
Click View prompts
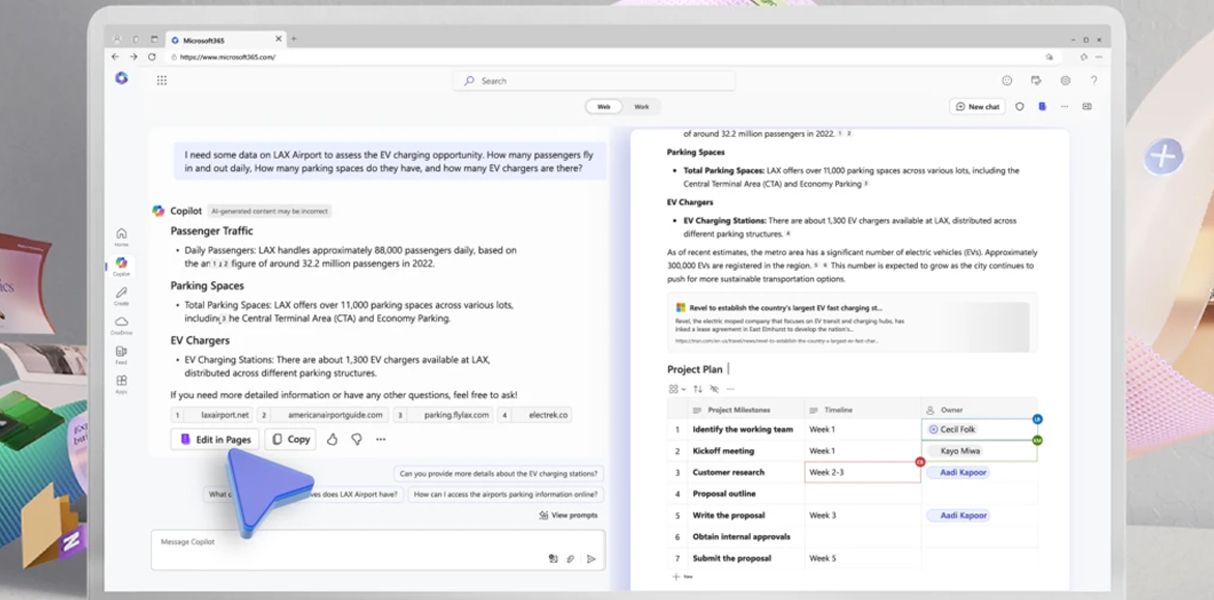568,515
